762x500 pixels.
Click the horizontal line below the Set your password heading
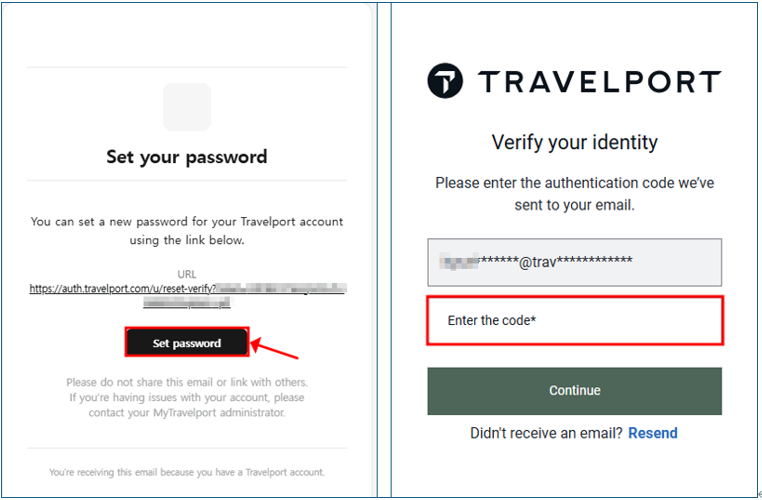click(x=187, y=181)
